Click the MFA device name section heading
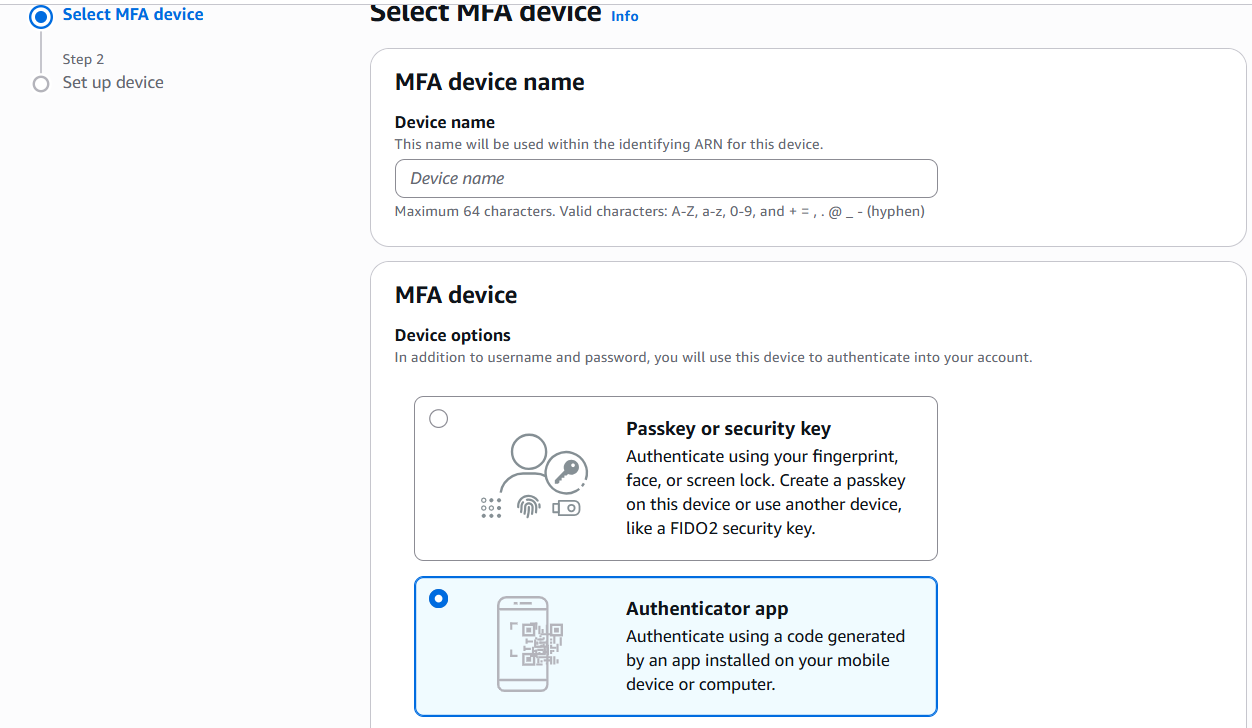Viewport: 1252px width, 728px height. [x=490, y=82]
